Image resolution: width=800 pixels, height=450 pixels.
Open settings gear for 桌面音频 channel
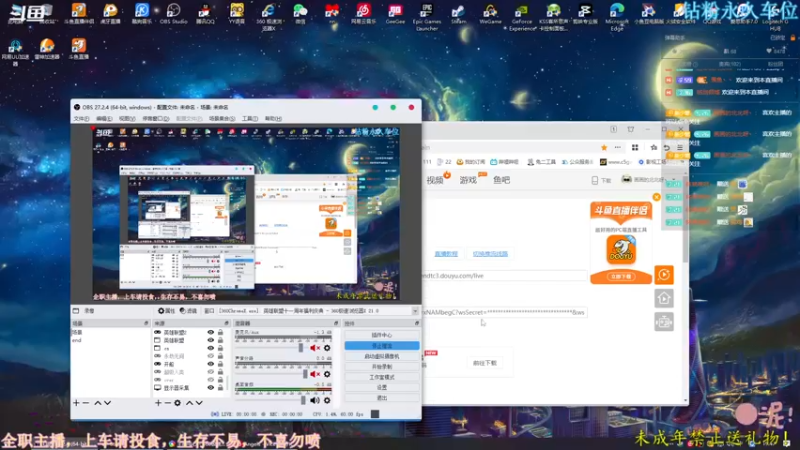point(327,401)
